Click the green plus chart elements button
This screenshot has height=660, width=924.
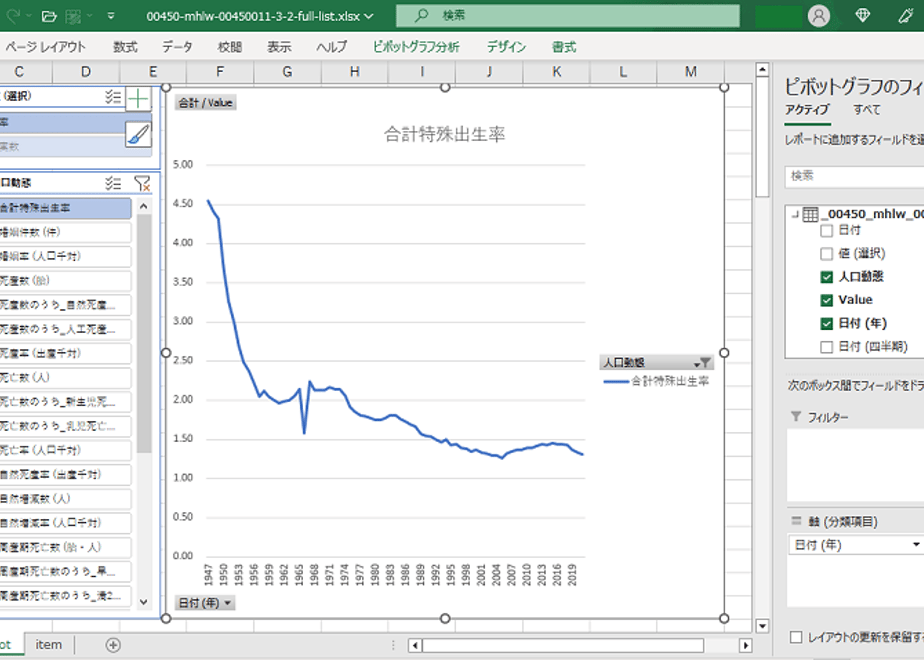(x=138, y=98)
